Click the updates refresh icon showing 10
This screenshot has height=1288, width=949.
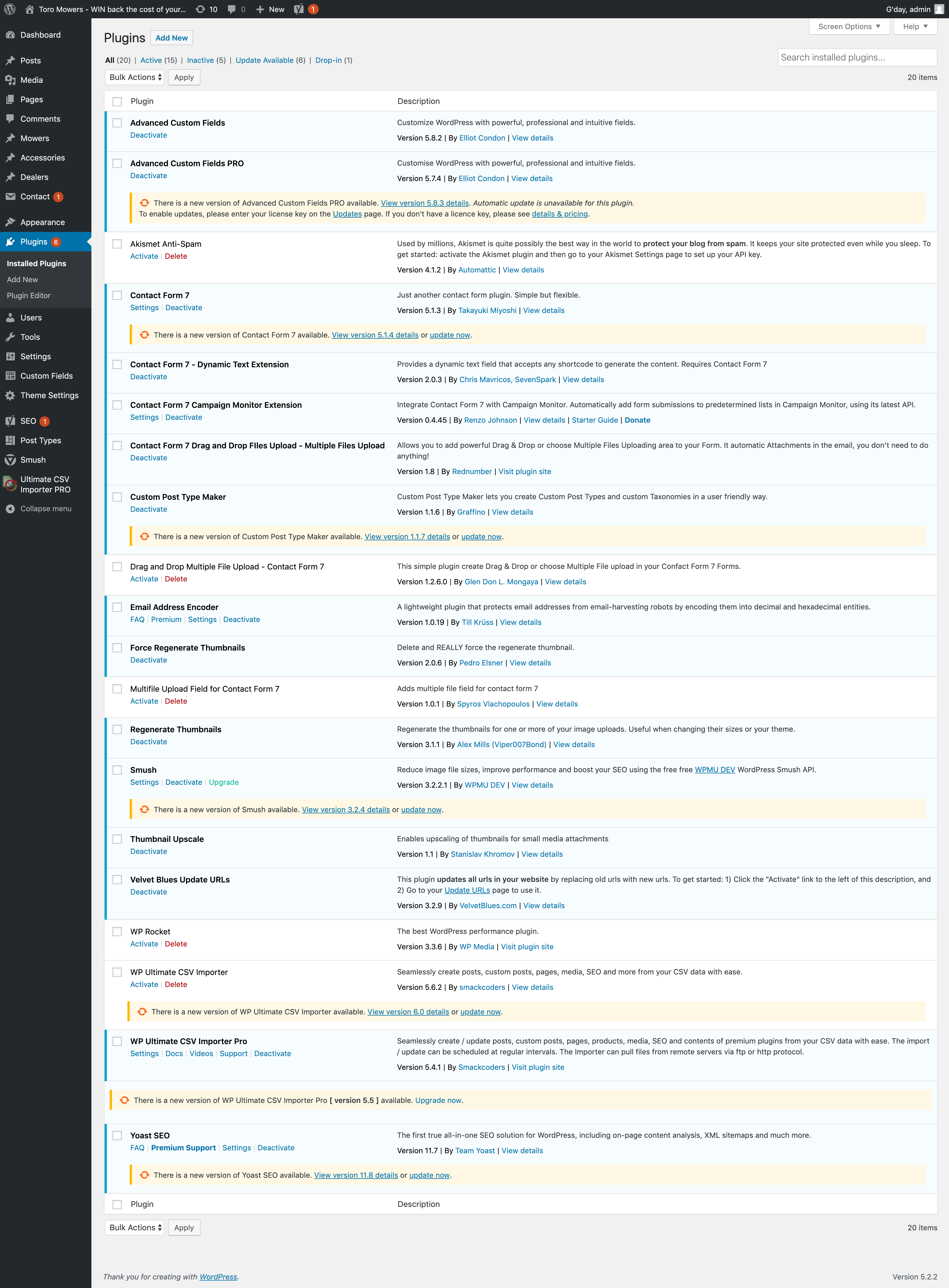point(200,9)
